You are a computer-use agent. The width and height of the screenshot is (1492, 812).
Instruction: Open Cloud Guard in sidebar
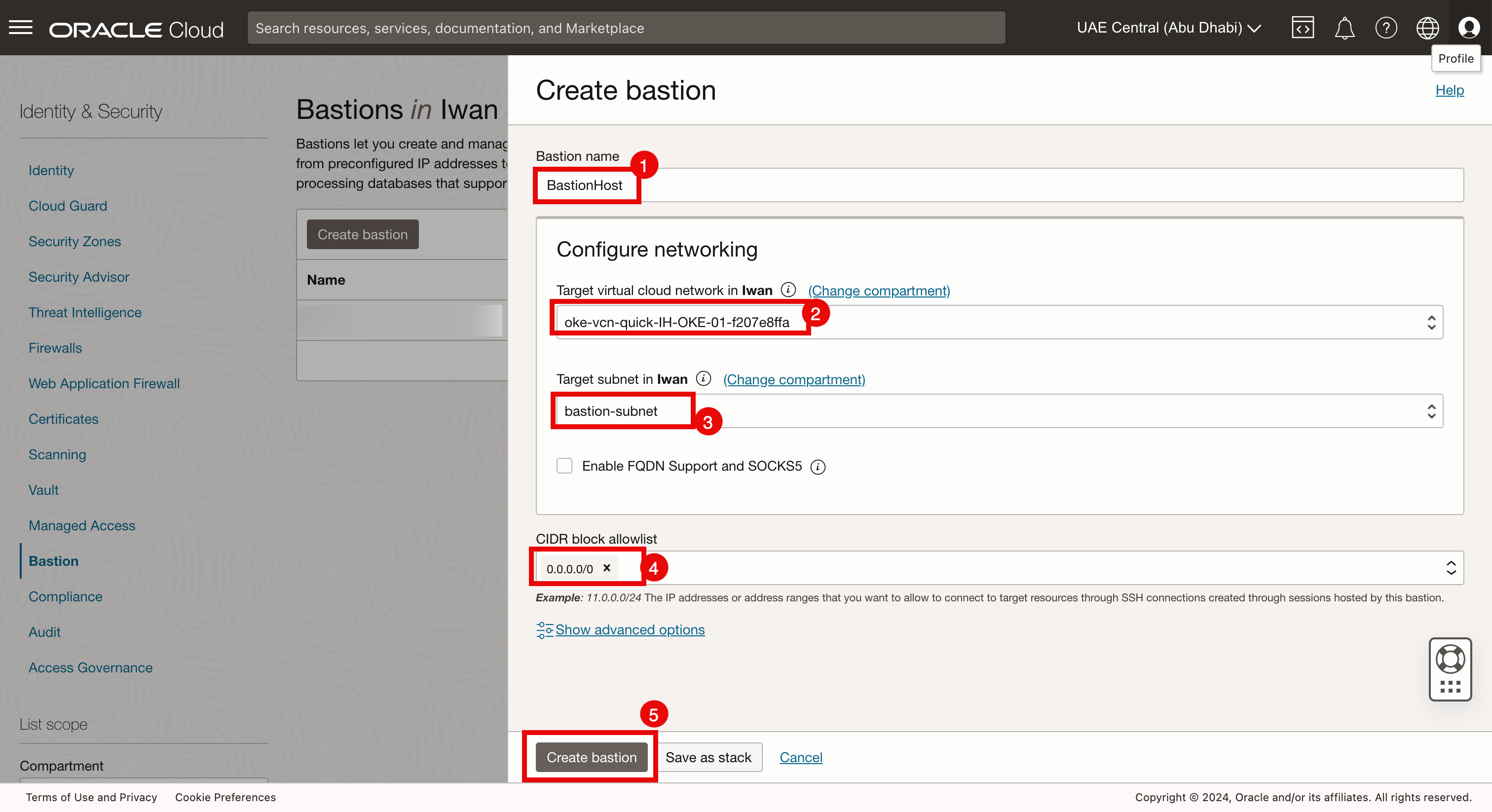(x=68, y=206)
